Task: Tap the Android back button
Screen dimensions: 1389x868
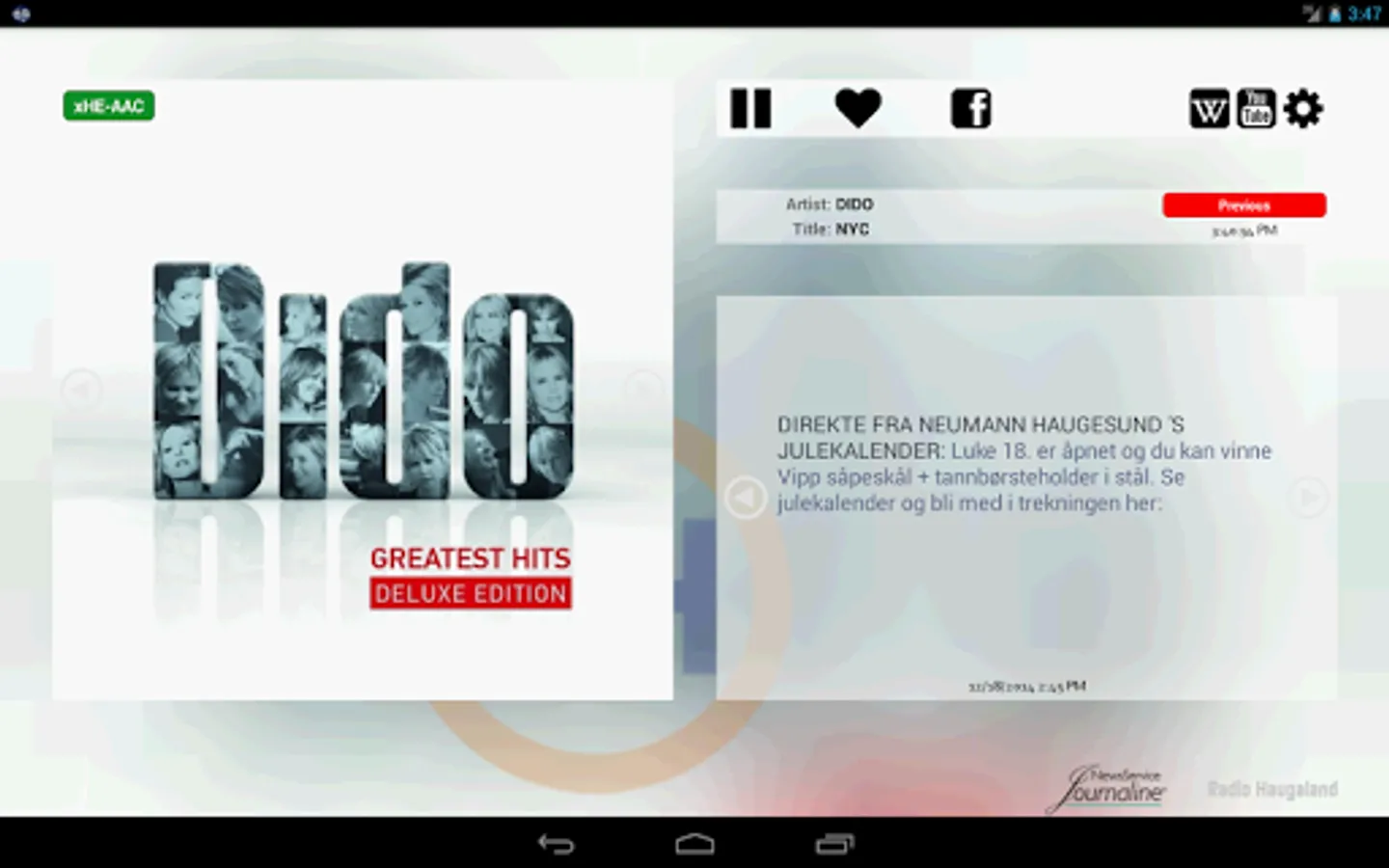Action: [556, 844]
